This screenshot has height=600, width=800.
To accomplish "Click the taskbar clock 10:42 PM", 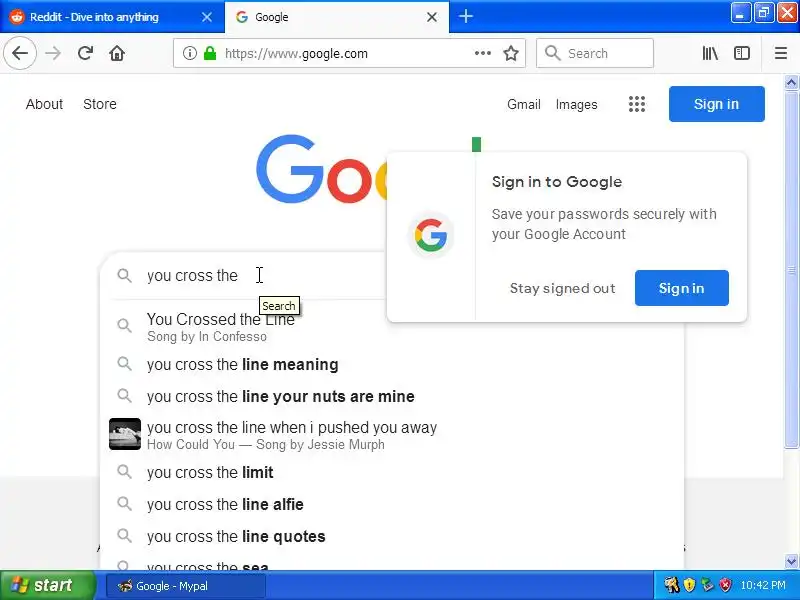I will pyautogui.click(x=763, y=585).
